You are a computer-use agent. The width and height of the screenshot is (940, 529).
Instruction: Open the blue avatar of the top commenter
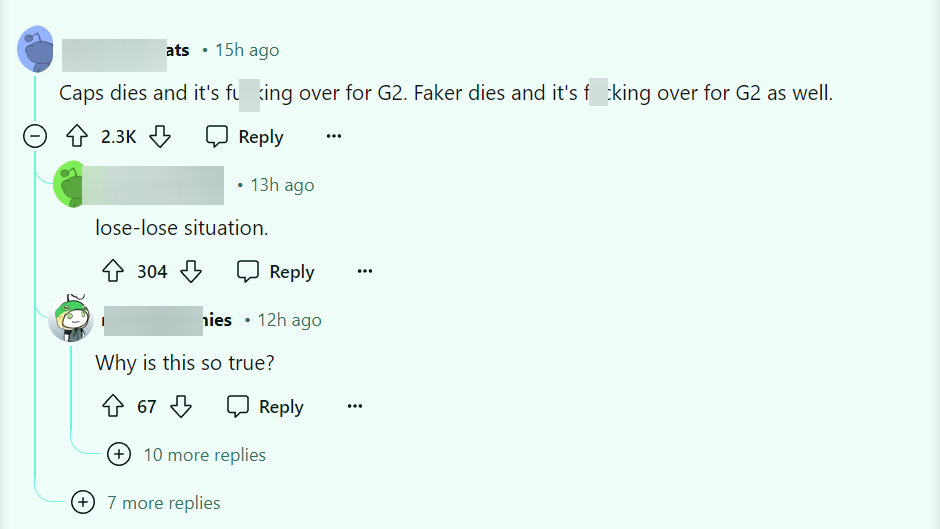coord(36,50)
